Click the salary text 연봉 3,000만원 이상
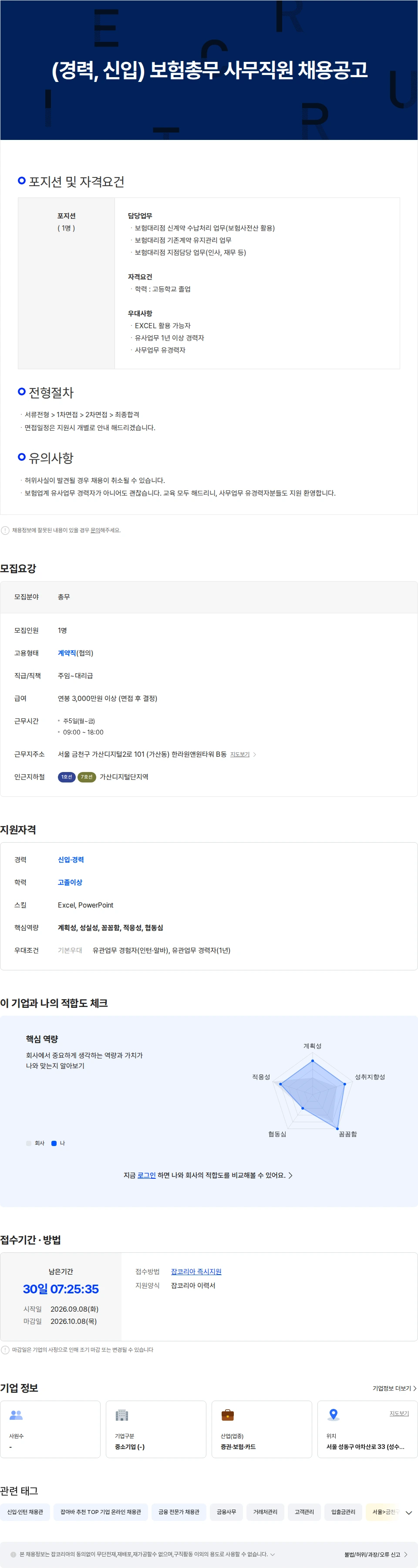418x1568 pixels. [x=108, y=698]
